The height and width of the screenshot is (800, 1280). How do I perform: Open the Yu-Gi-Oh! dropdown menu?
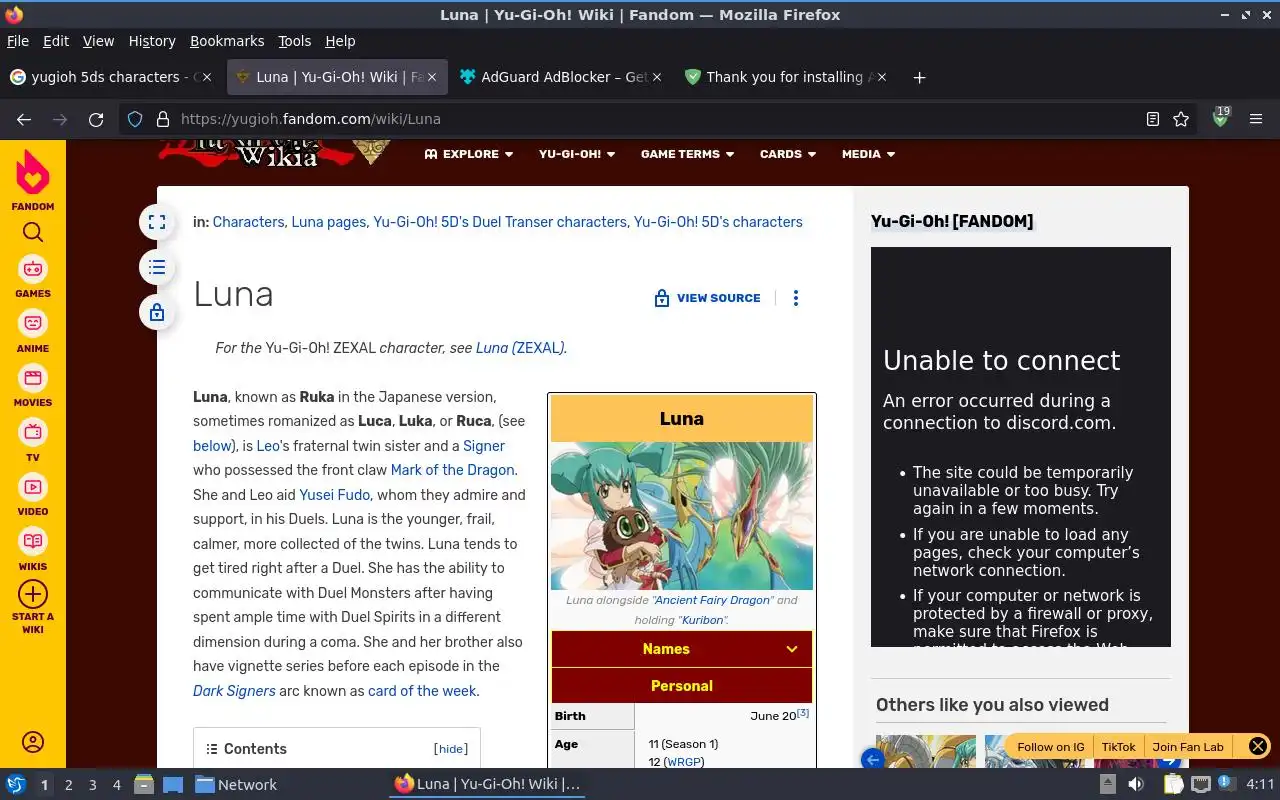click(x=577, y=154)
